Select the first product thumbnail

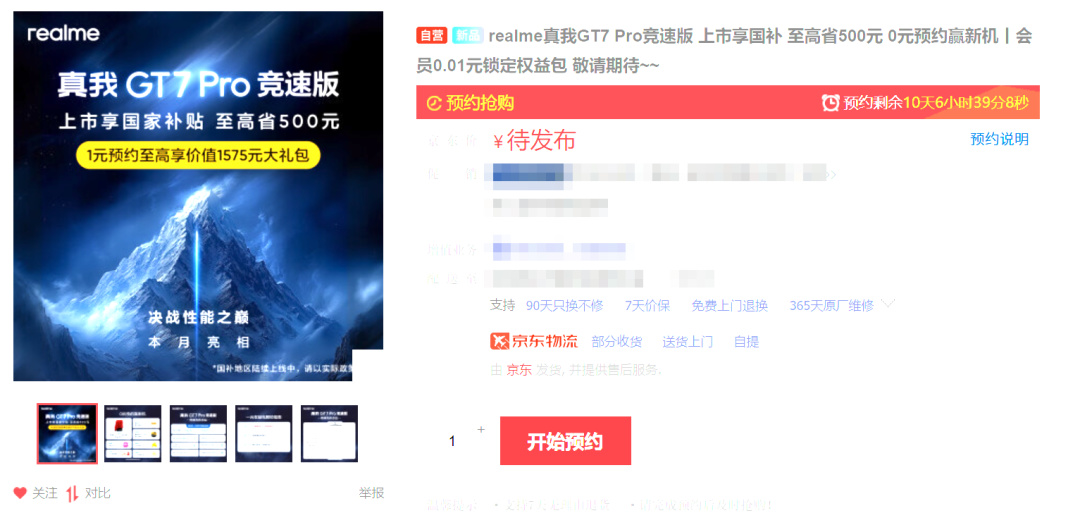67,434
